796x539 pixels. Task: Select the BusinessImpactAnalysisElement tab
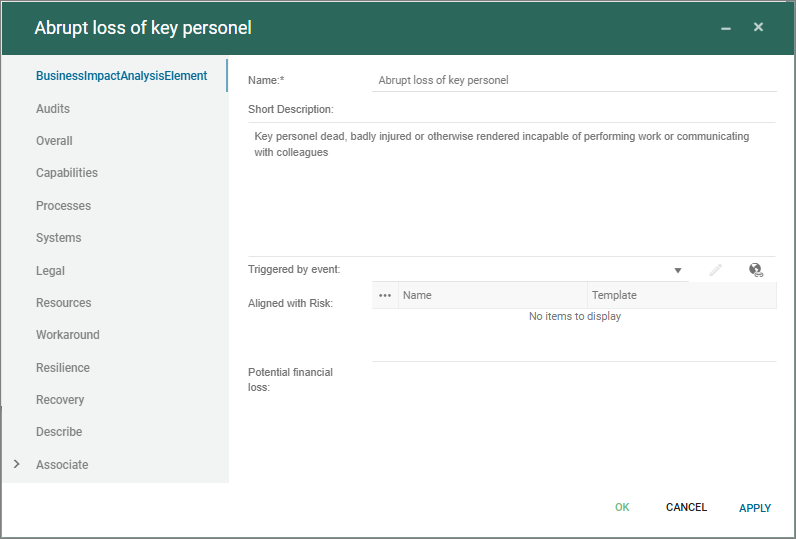click(121, 76)
